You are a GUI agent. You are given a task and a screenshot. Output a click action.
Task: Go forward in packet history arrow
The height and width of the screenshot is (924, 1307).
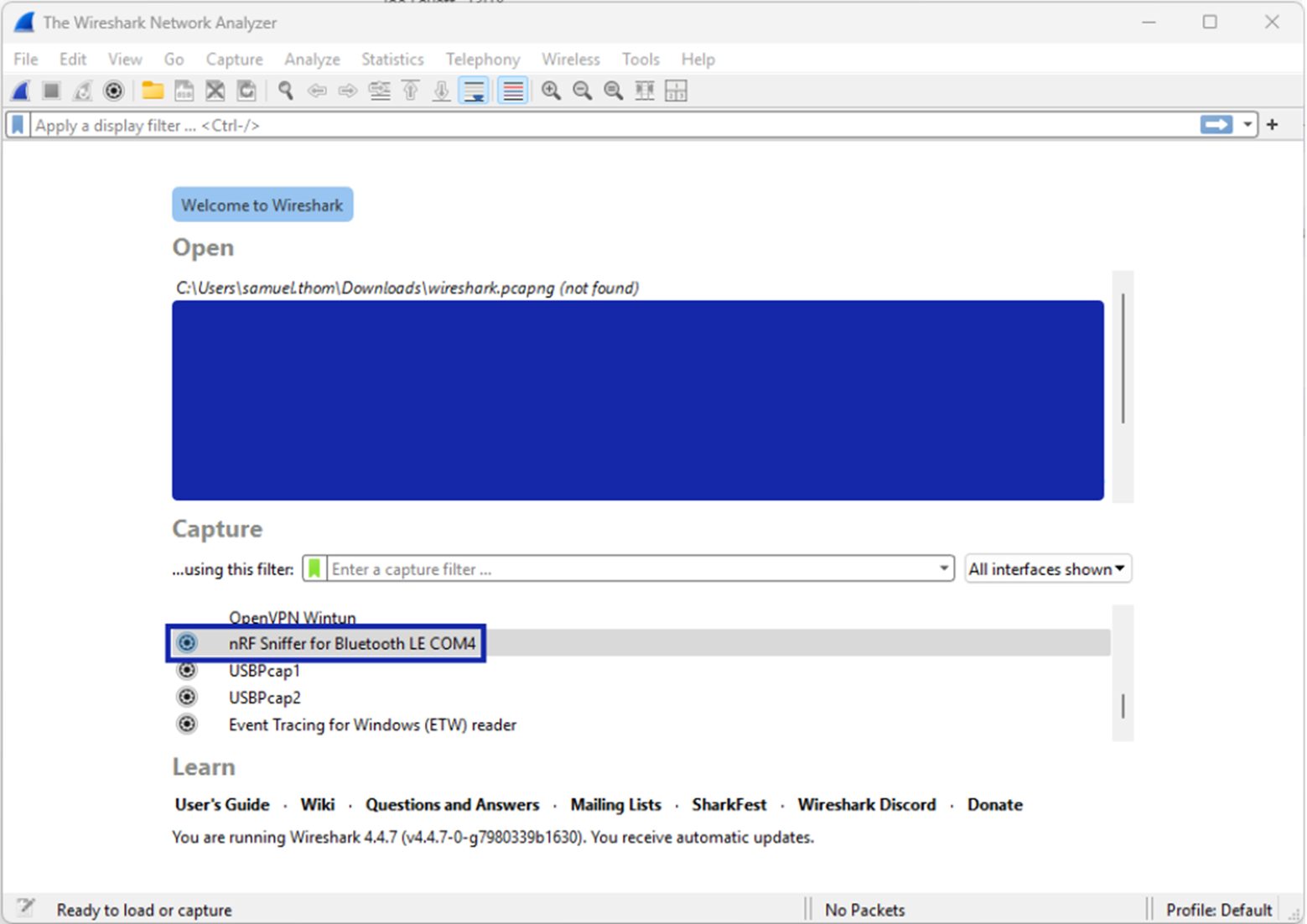pos(348,91)
